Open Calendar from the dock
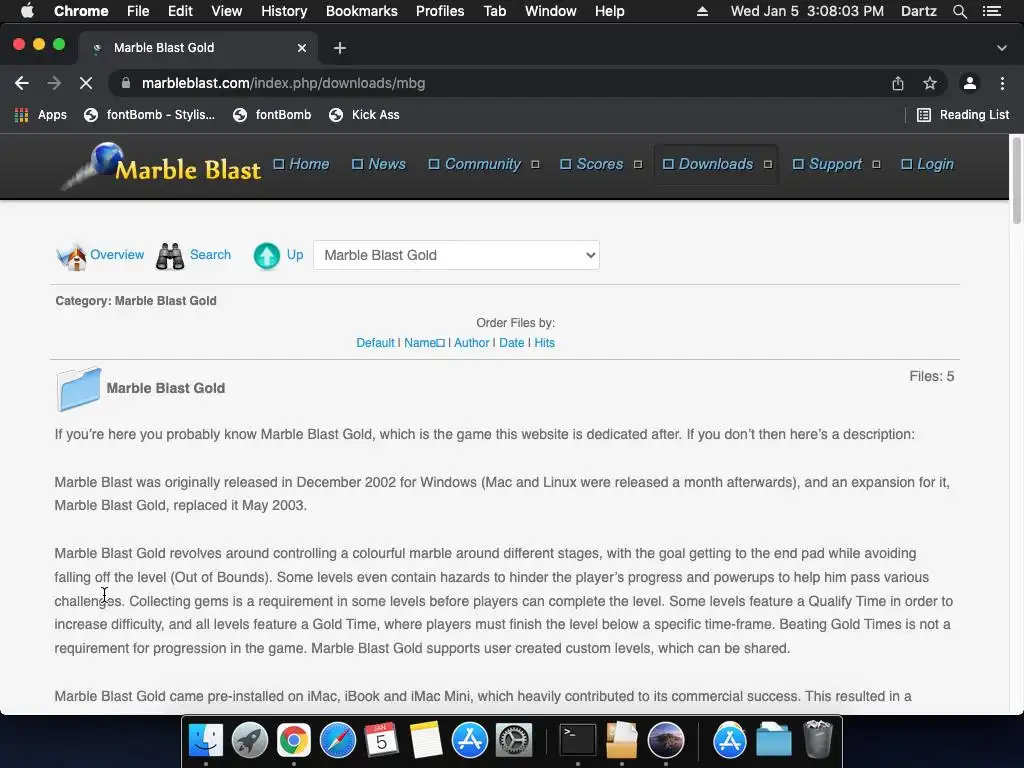Screen dimensions: 1024x768 [x=381, y=740]
